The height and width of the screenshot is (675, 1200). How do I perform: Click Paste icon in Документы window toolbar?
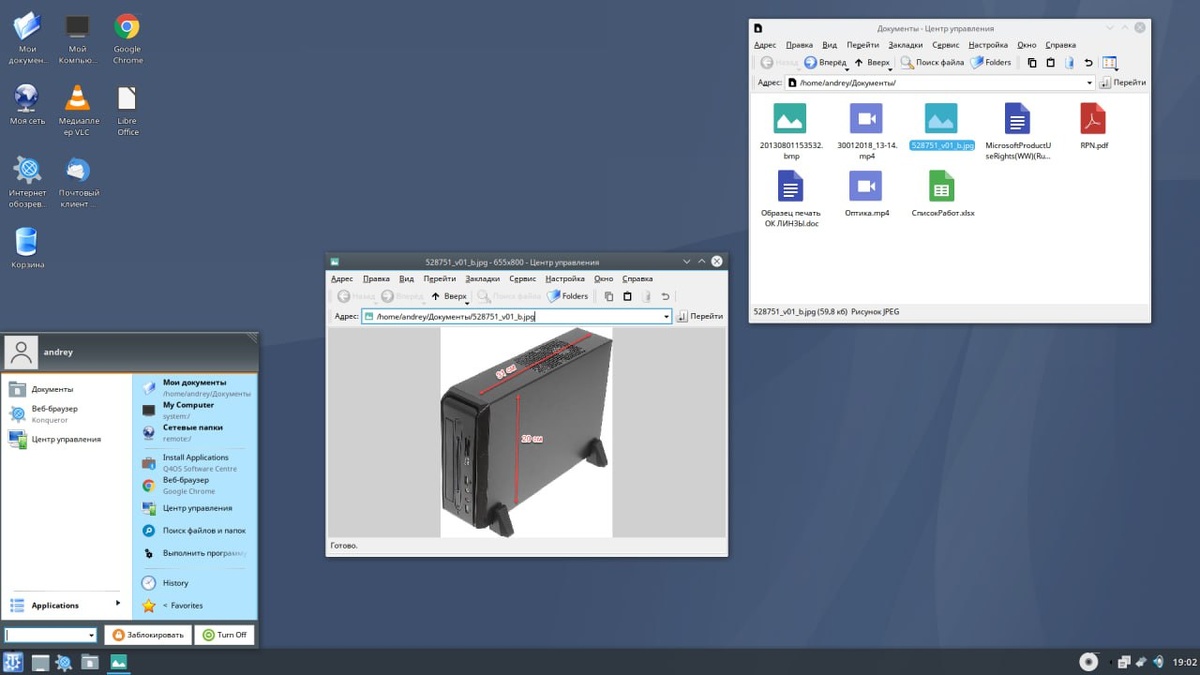click(1050, 63)
